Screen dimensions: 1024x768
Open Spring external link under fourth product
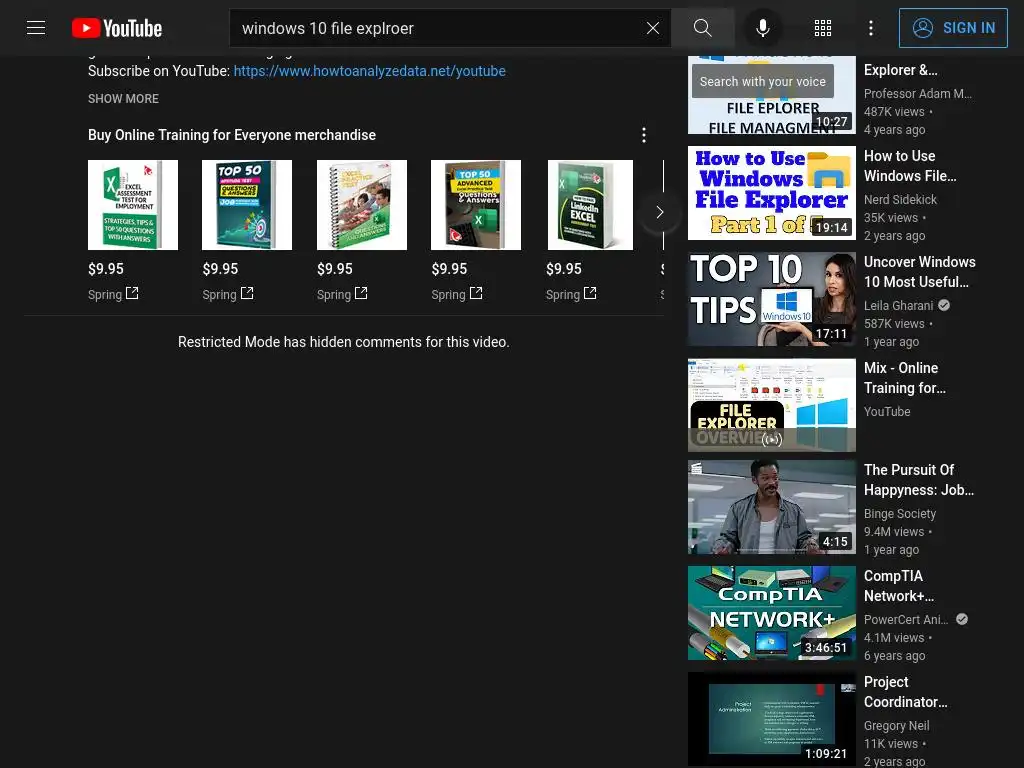tap(457, 295)
